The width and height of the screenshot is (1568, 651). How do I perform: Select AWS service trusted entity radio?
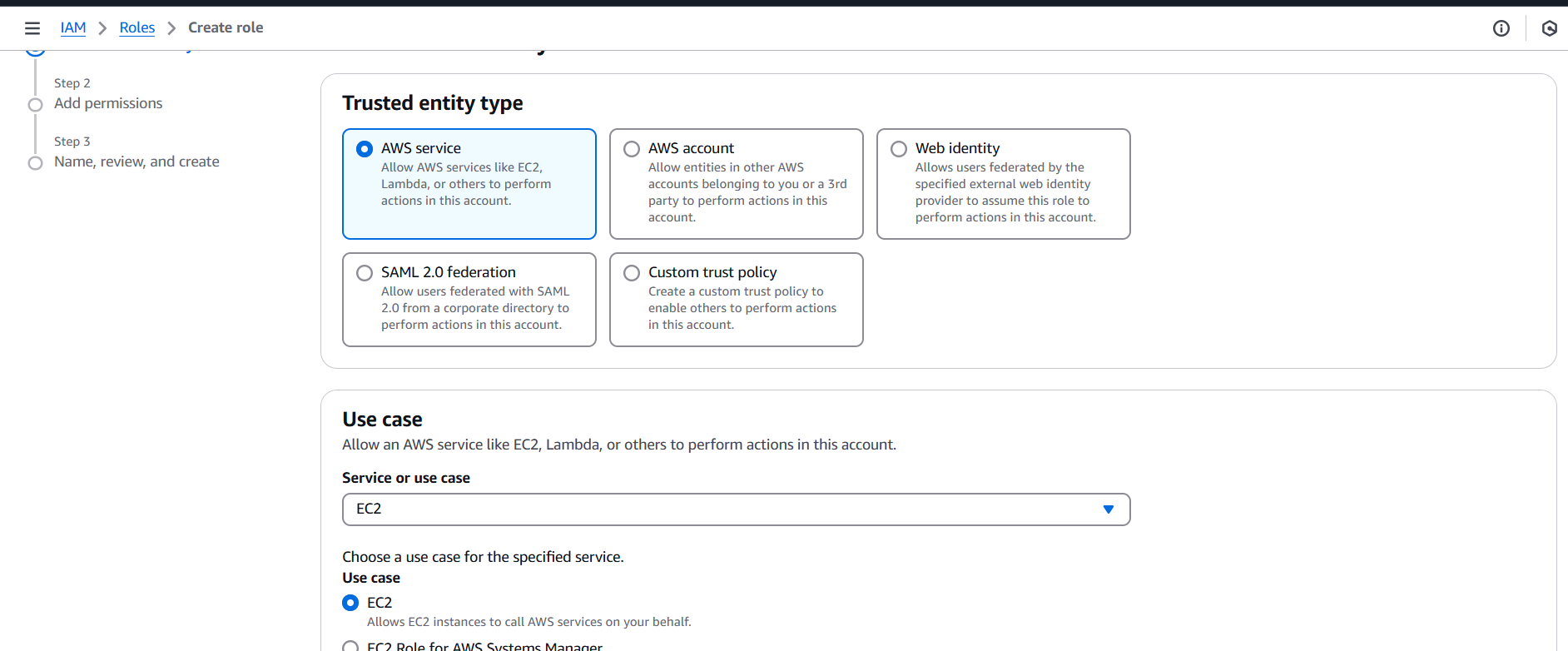click(365, 149)
